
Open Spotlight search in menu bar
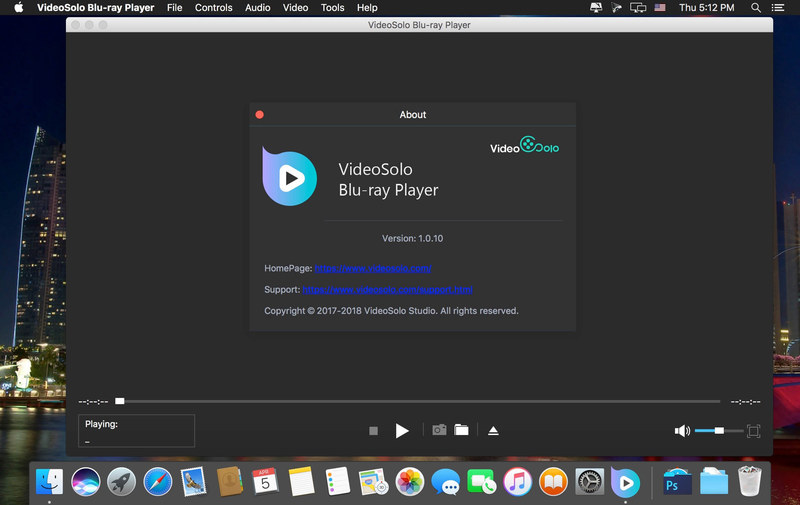pyautogui.click(x=756, y=8)
